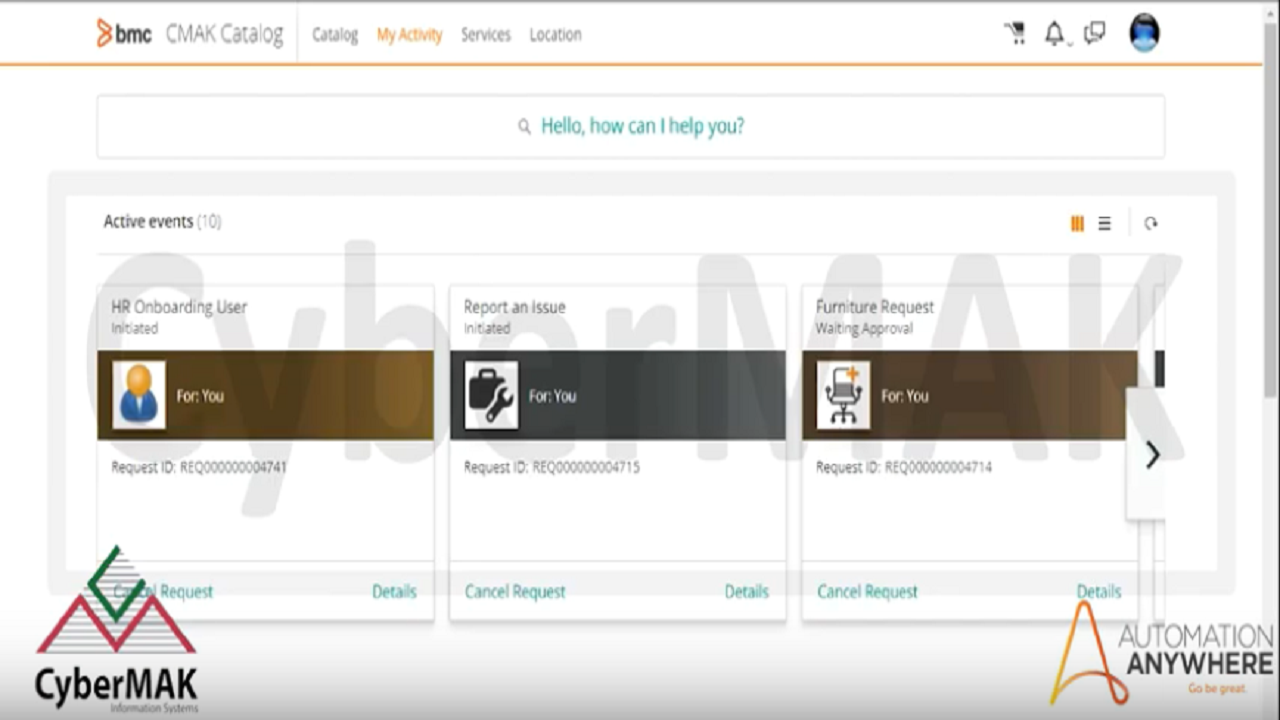
Task: Click the Furniture Request chair icon
Action: (844, 395)
